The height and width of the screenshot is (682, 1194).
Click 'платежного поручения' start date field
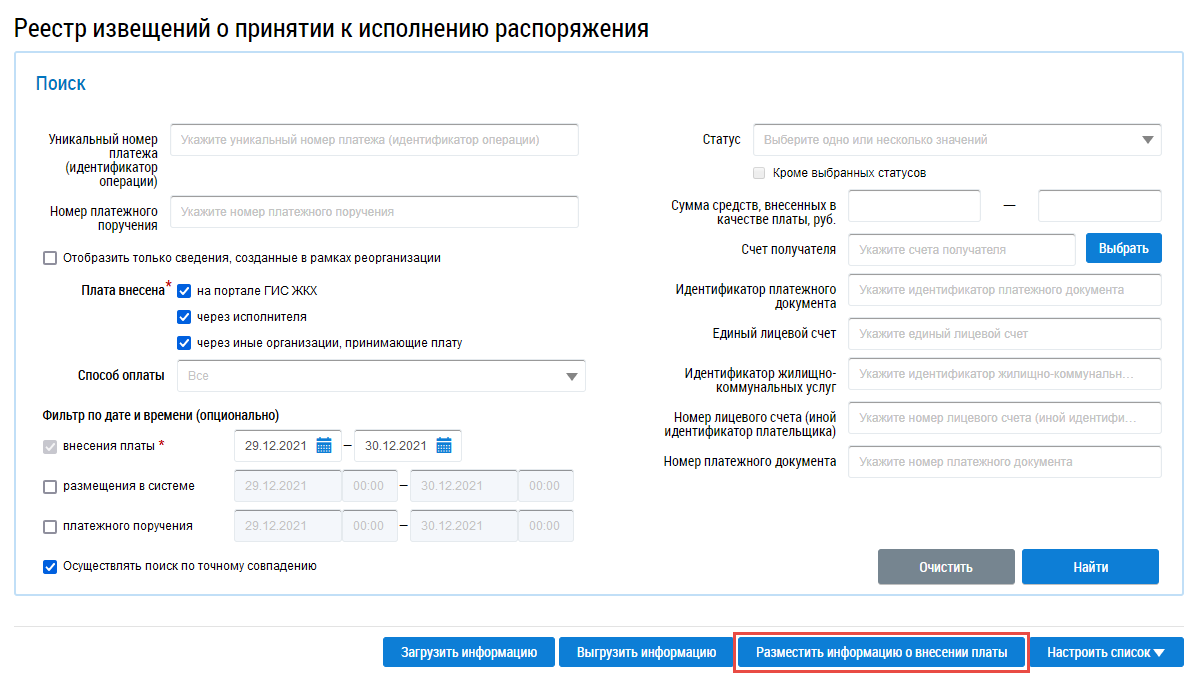(x=288, y=526)
